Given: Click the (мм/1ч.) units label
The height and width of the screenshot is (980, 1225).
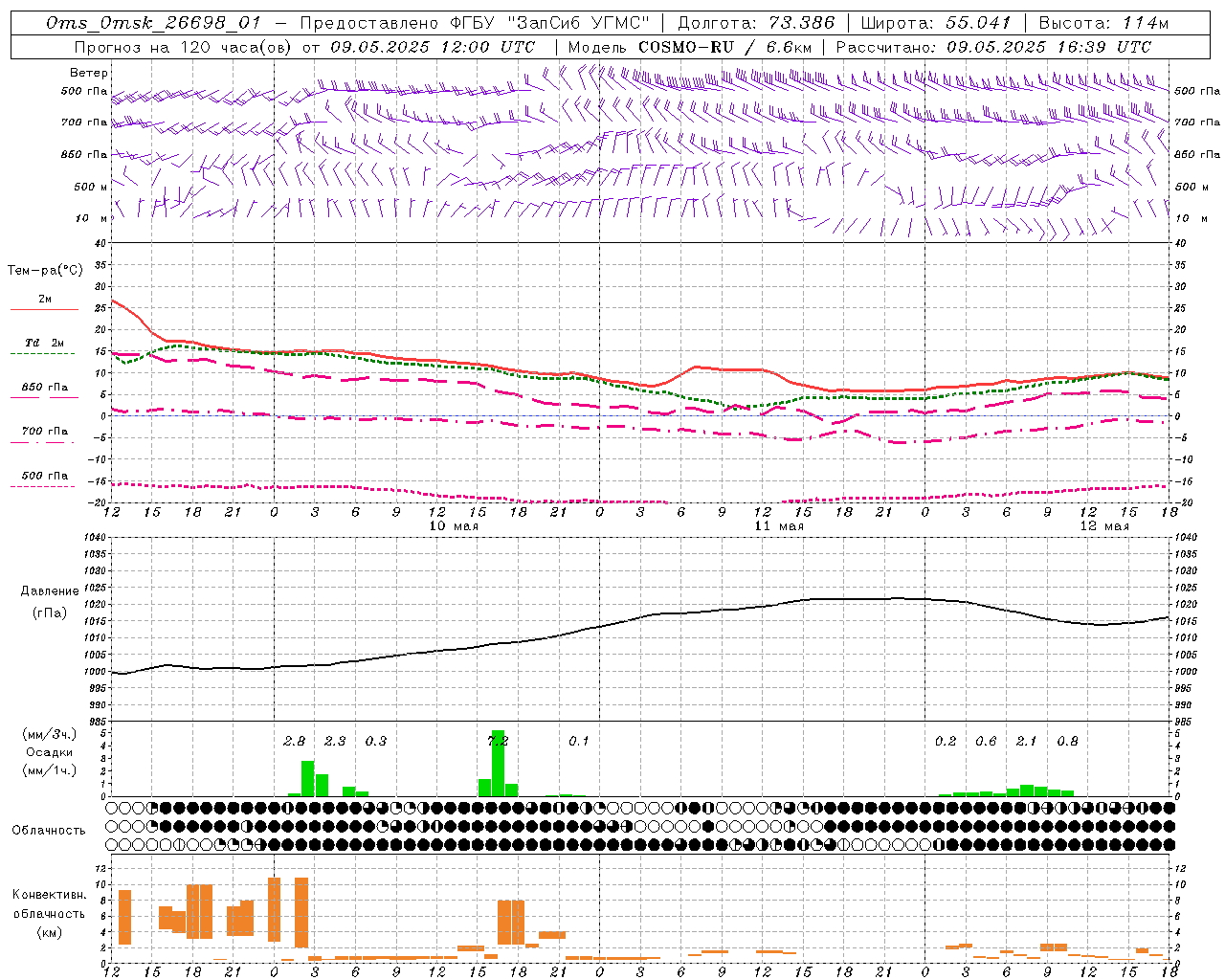Looking at the screenshot, I should point(50,770).
